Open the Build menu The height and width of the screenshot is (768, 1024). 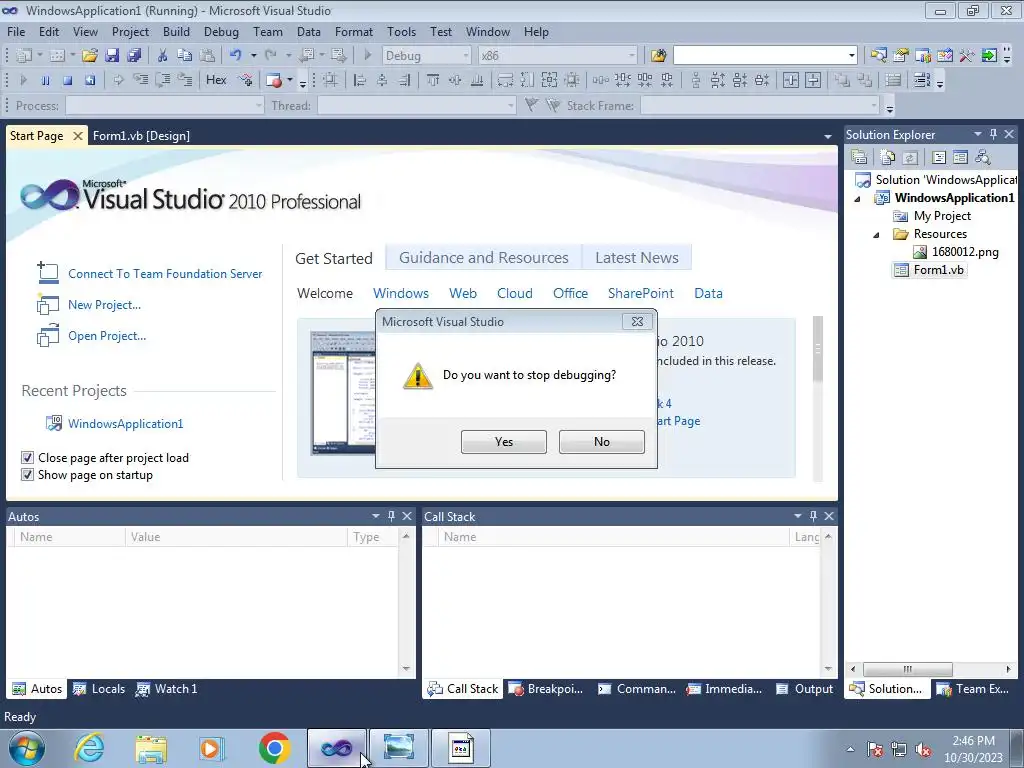coord(176,32)
